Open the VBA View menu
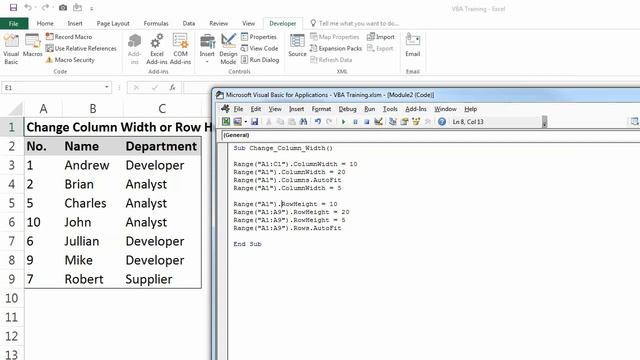640x360 pixels. pyautogui.click(x=275, y=109)
